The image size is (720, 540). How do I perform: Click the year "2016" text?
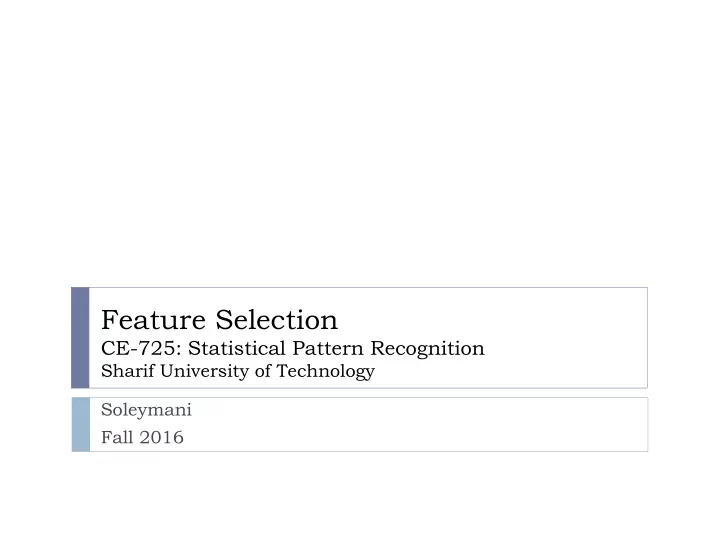(162, 437)
